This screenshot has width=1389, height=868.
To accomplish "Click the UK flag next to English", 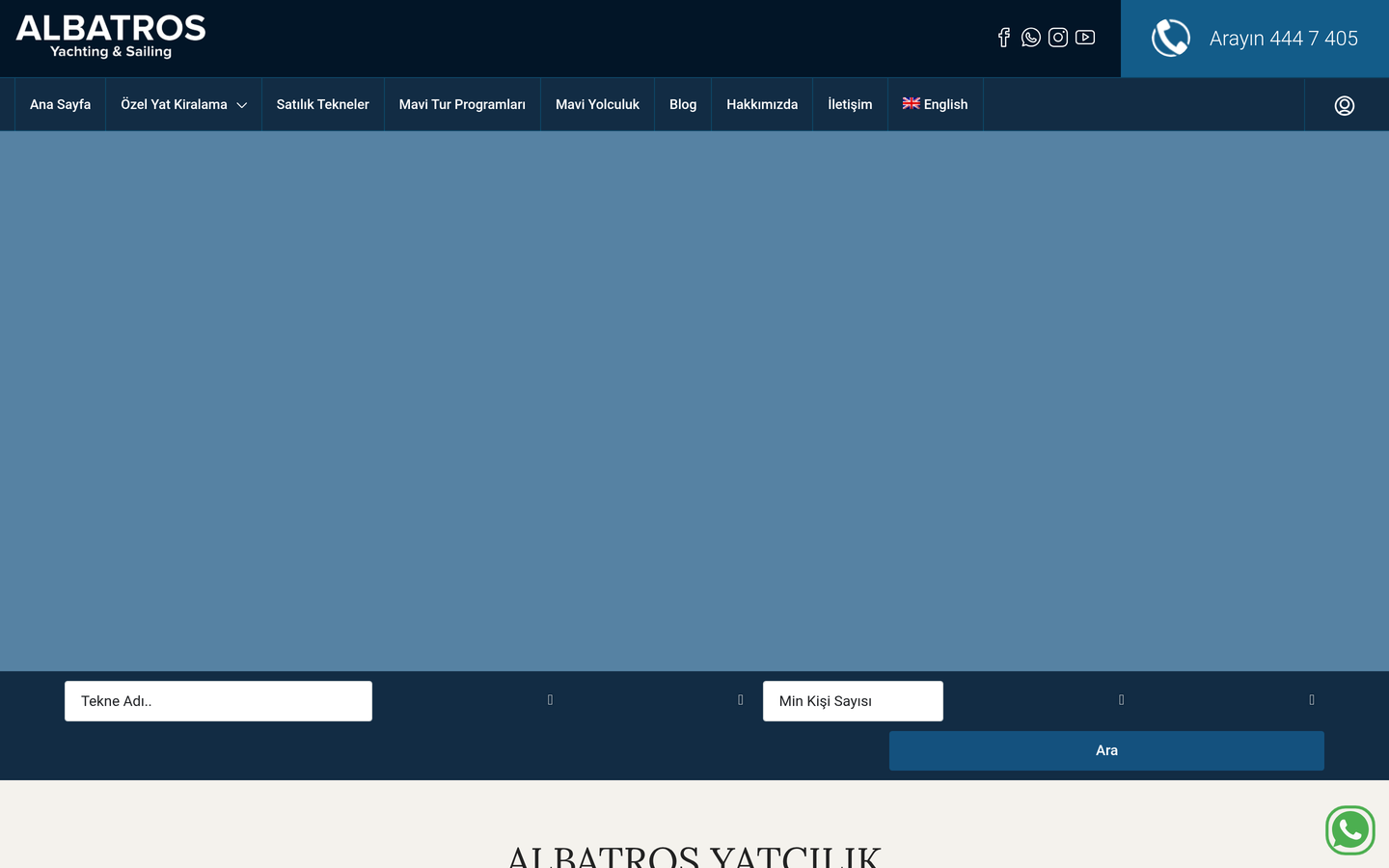I will [x=912, y=103].
